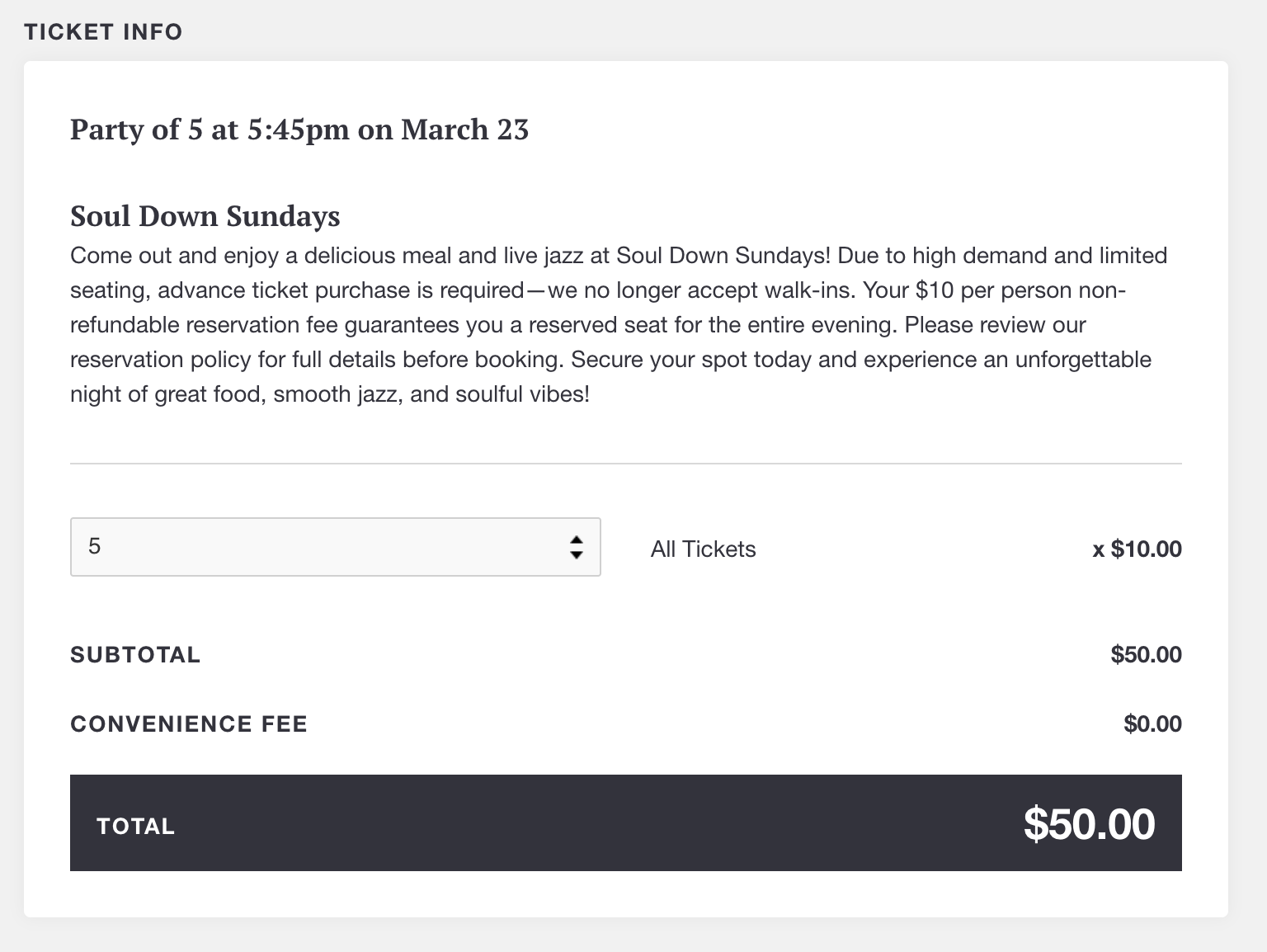Click the 5:45pm time text
This screenshot has width=1267, height=952.
point(299,130)
